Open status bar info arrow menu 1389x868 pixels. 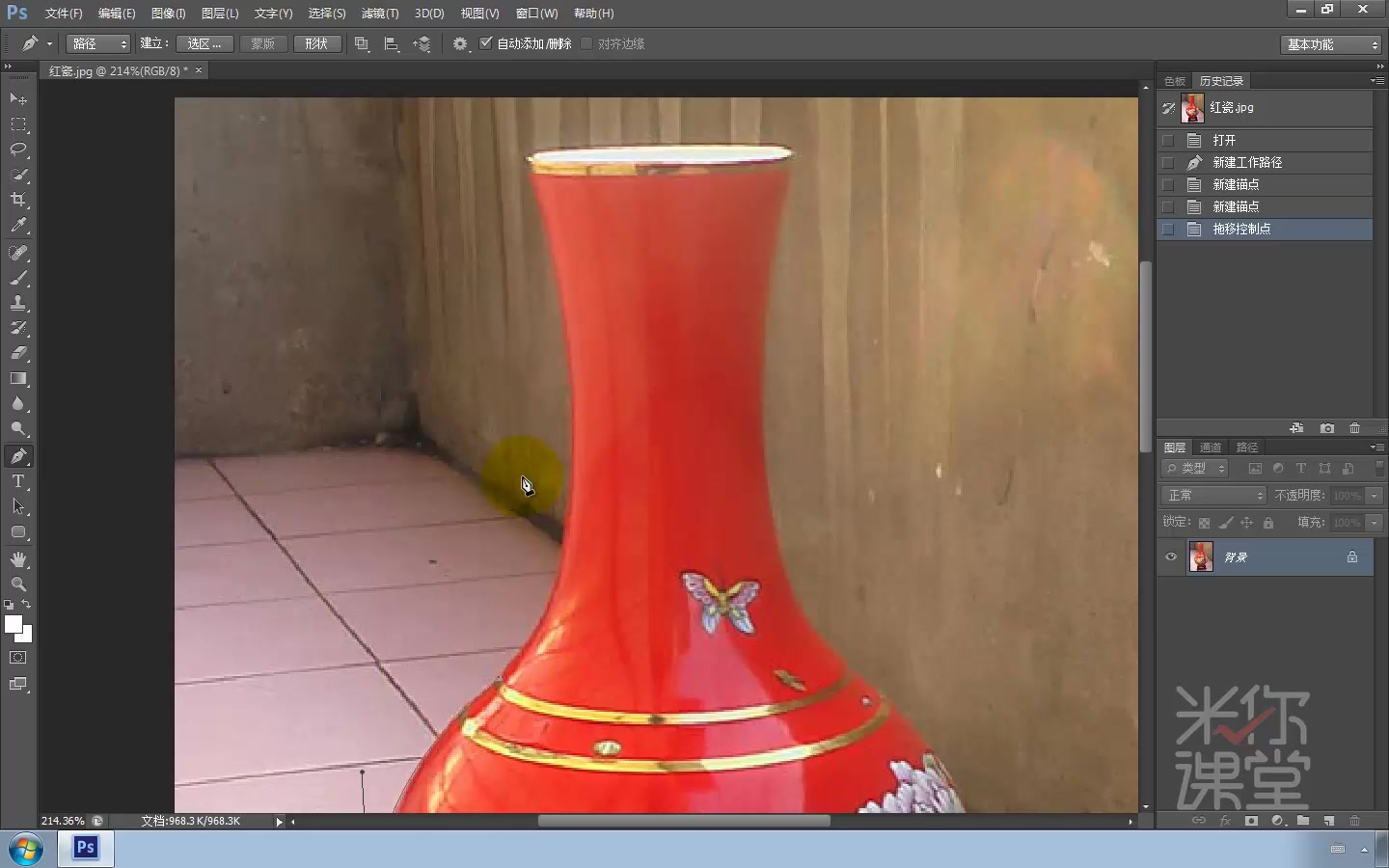280,822
